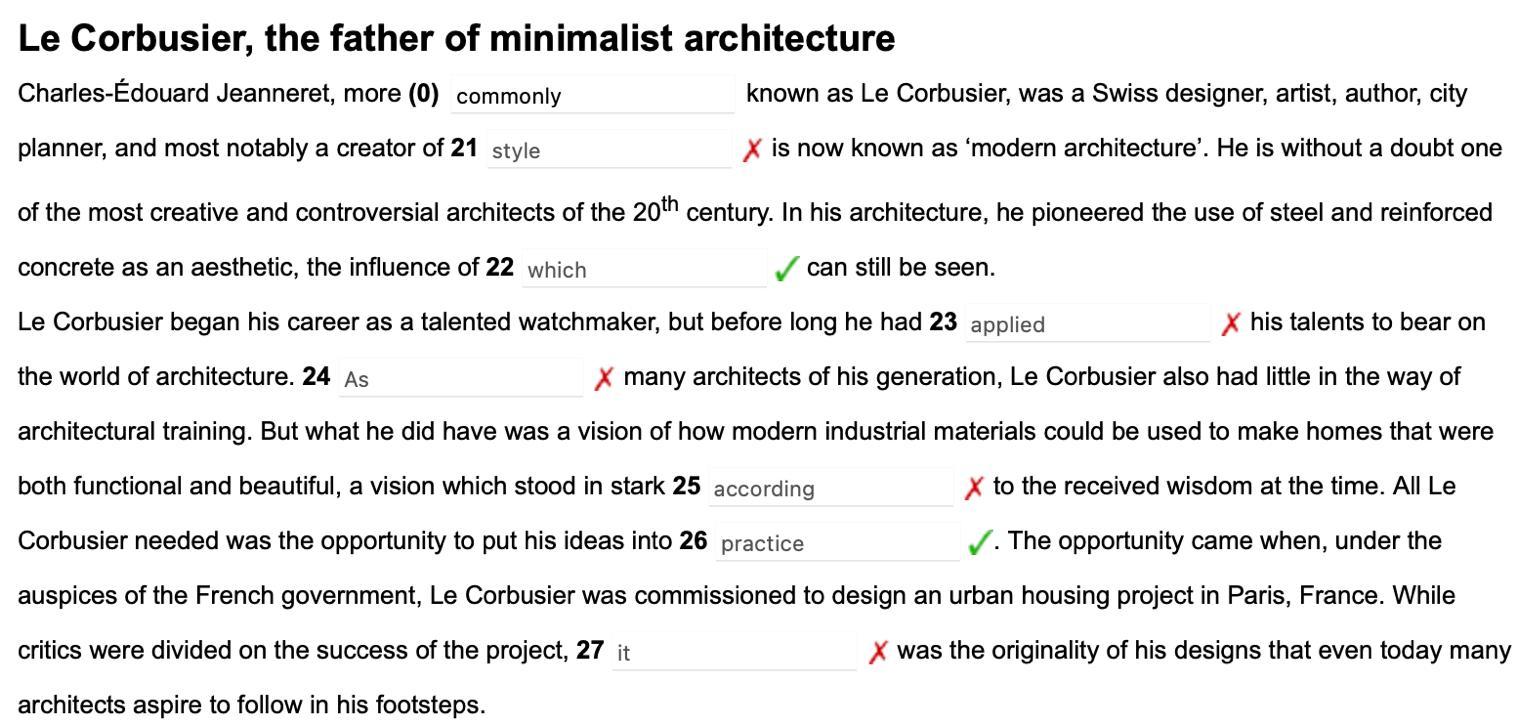
Task: Click the green checkmark next to 'which'
Action: [786, 268]
